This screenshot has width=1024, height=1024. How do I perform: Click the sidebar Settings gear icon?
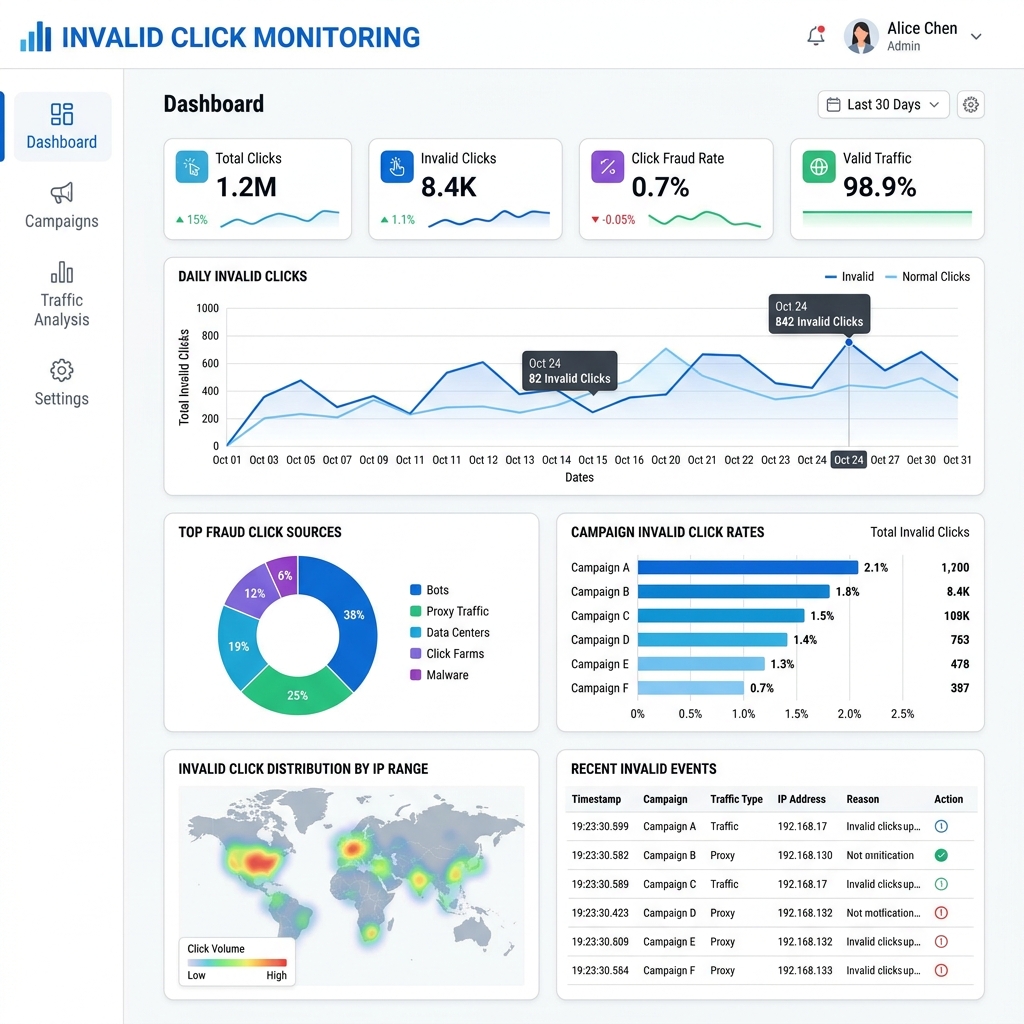click(62, 370)
